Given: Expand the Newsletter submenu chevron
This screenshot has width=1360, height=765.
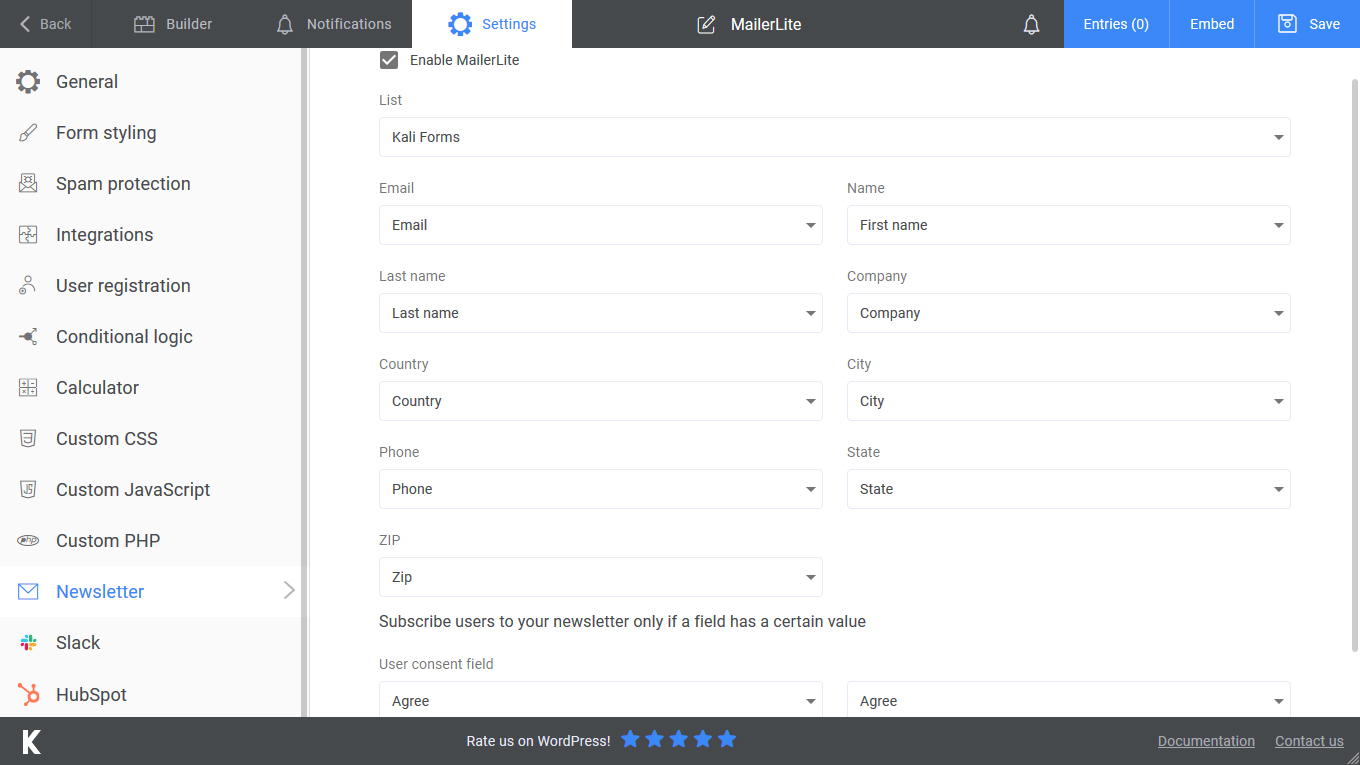Looking at the screenshot, I should [289, 591].
